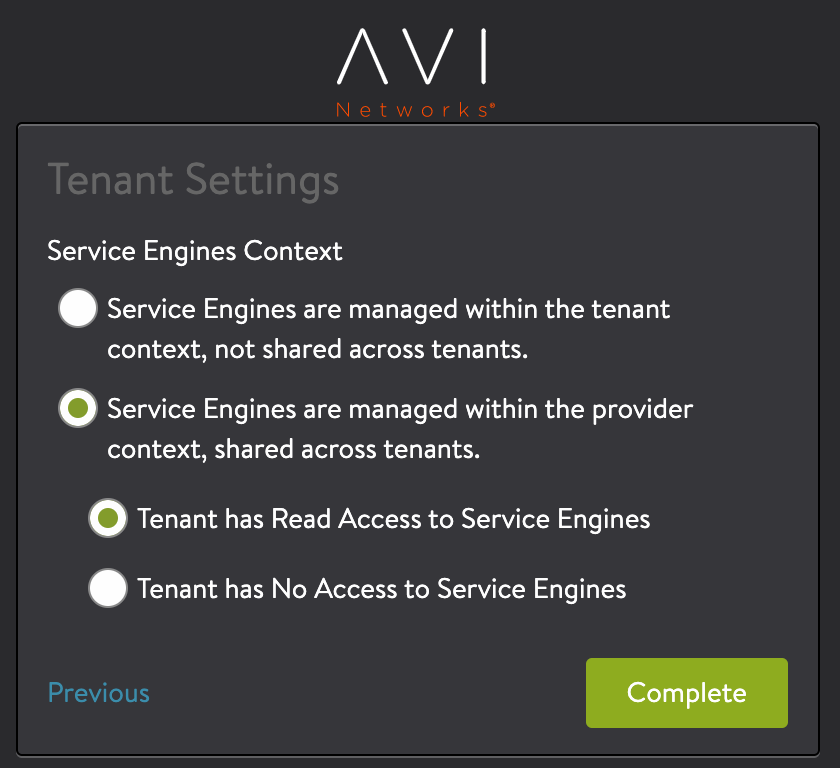Click the orange Networks wordmark
Image resolution: width=840 pixels, height=768 pixels.
coord(410,110)
